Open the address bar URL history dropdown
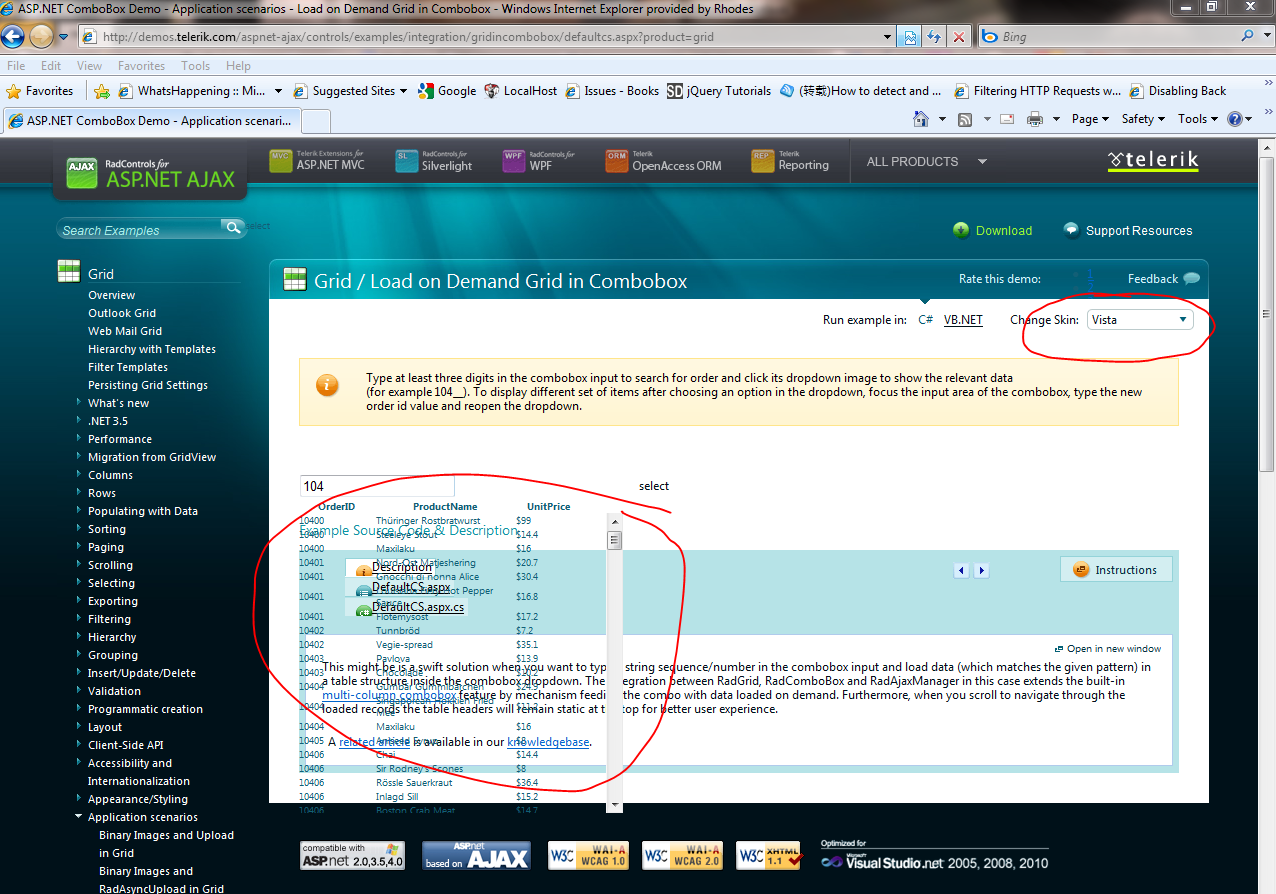 pos(887,37)
